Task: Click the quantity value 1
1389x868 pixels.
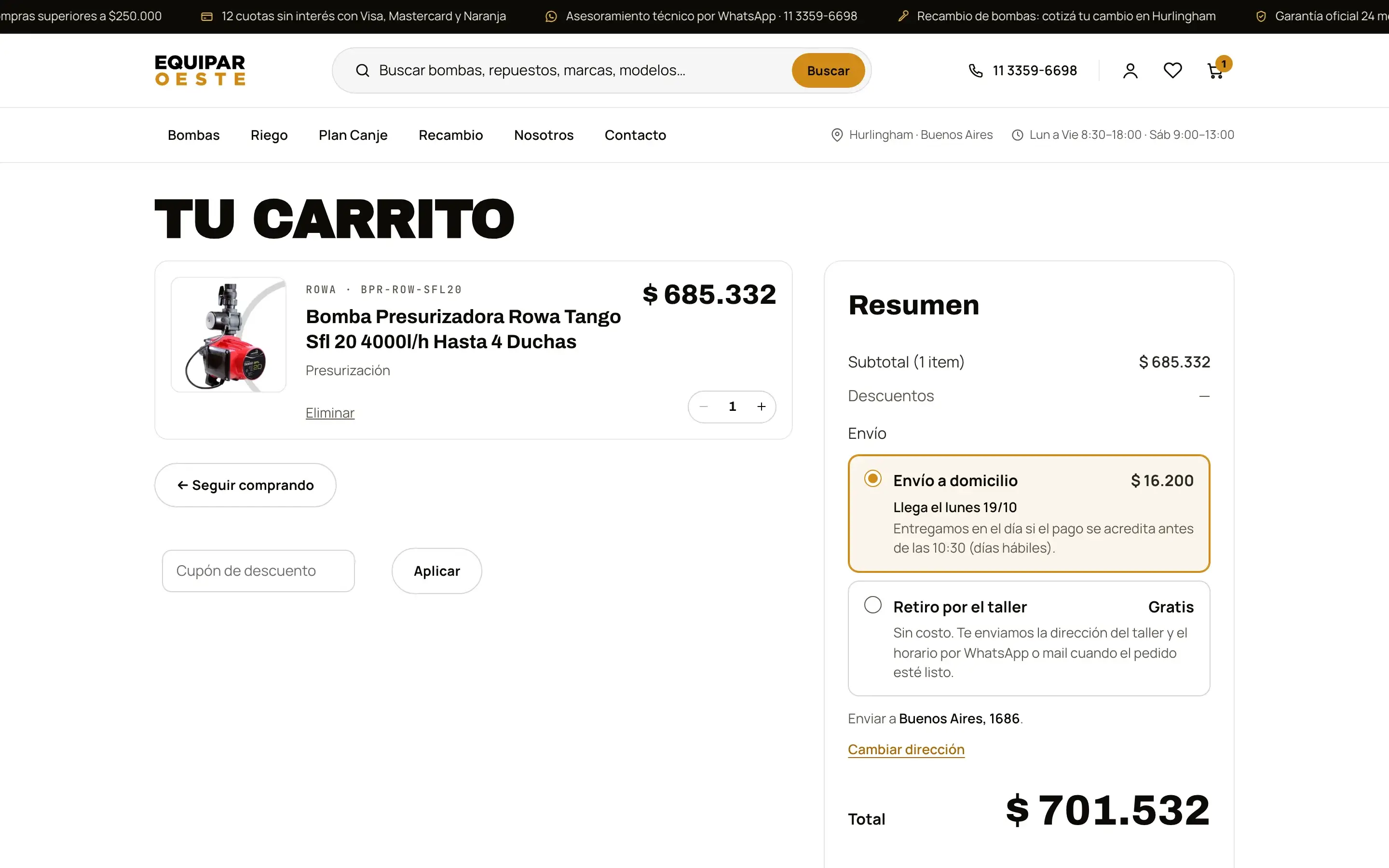Action: pos(733,407)
